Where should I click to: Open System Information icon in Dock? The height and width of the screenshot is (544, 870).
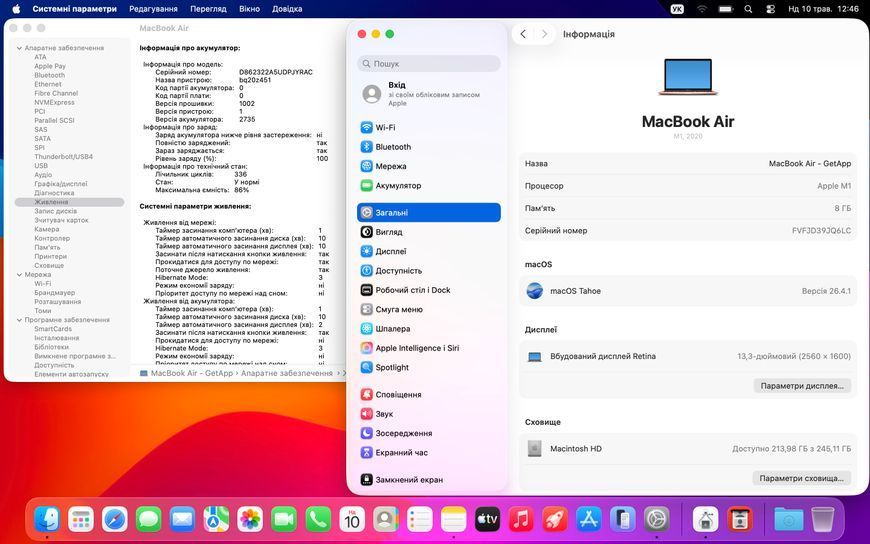tap(706, 520)
